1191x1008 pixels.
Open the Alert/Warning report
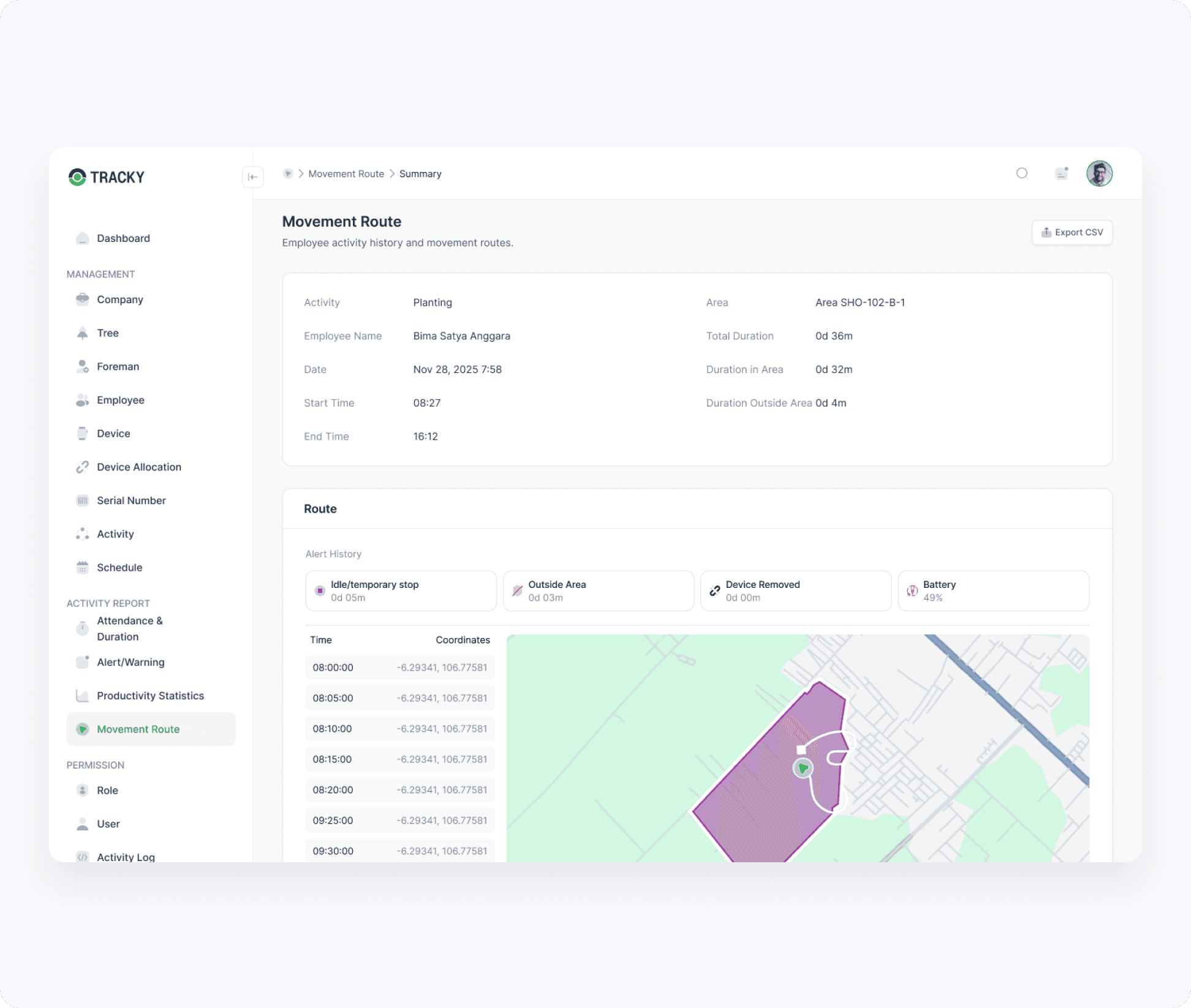[x=130, y=663]
